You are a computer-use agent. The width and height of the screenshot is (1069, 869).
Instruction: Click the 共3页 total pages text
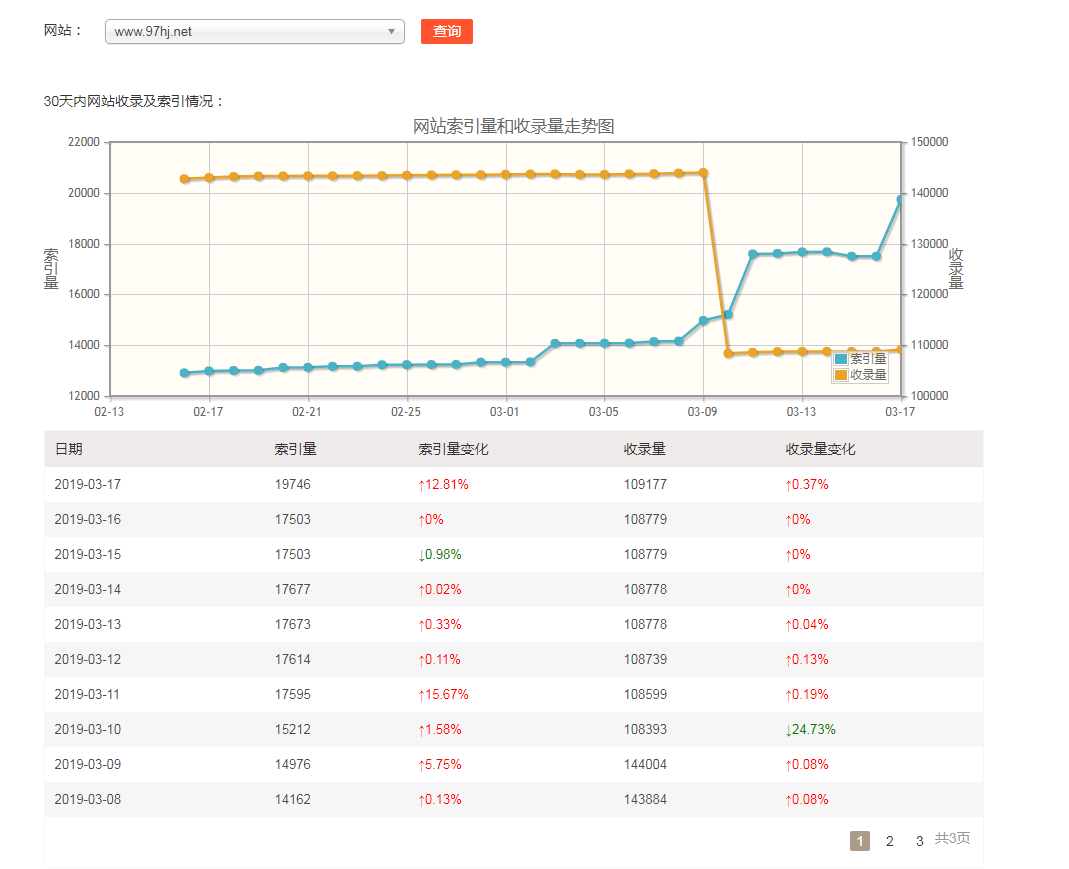coord(952,838)
